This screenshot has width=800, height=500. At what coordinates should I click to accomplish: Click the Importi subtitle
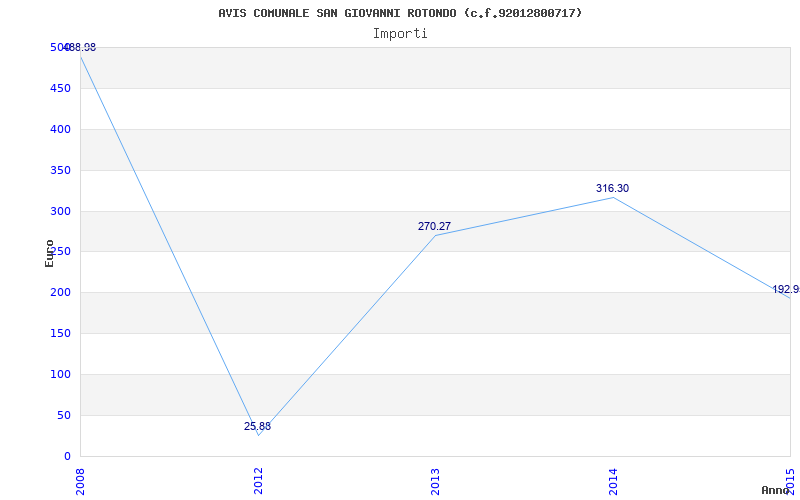click(x=400, y=34)
